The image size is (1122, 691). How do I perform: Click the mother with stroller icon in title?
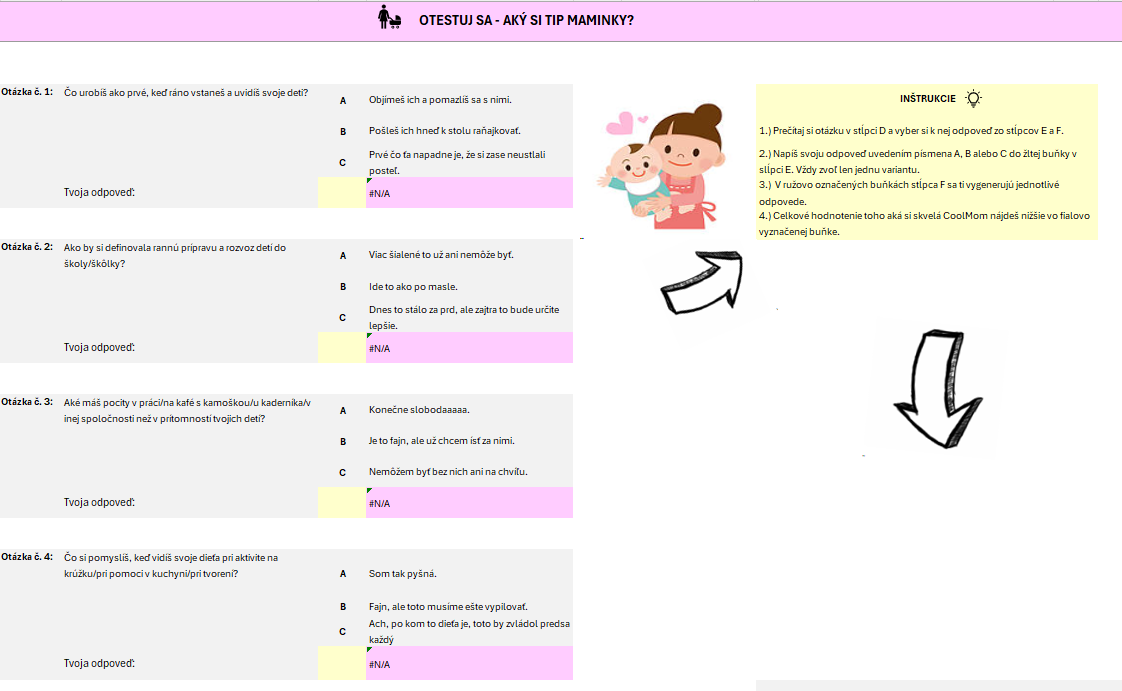(389, 19)
